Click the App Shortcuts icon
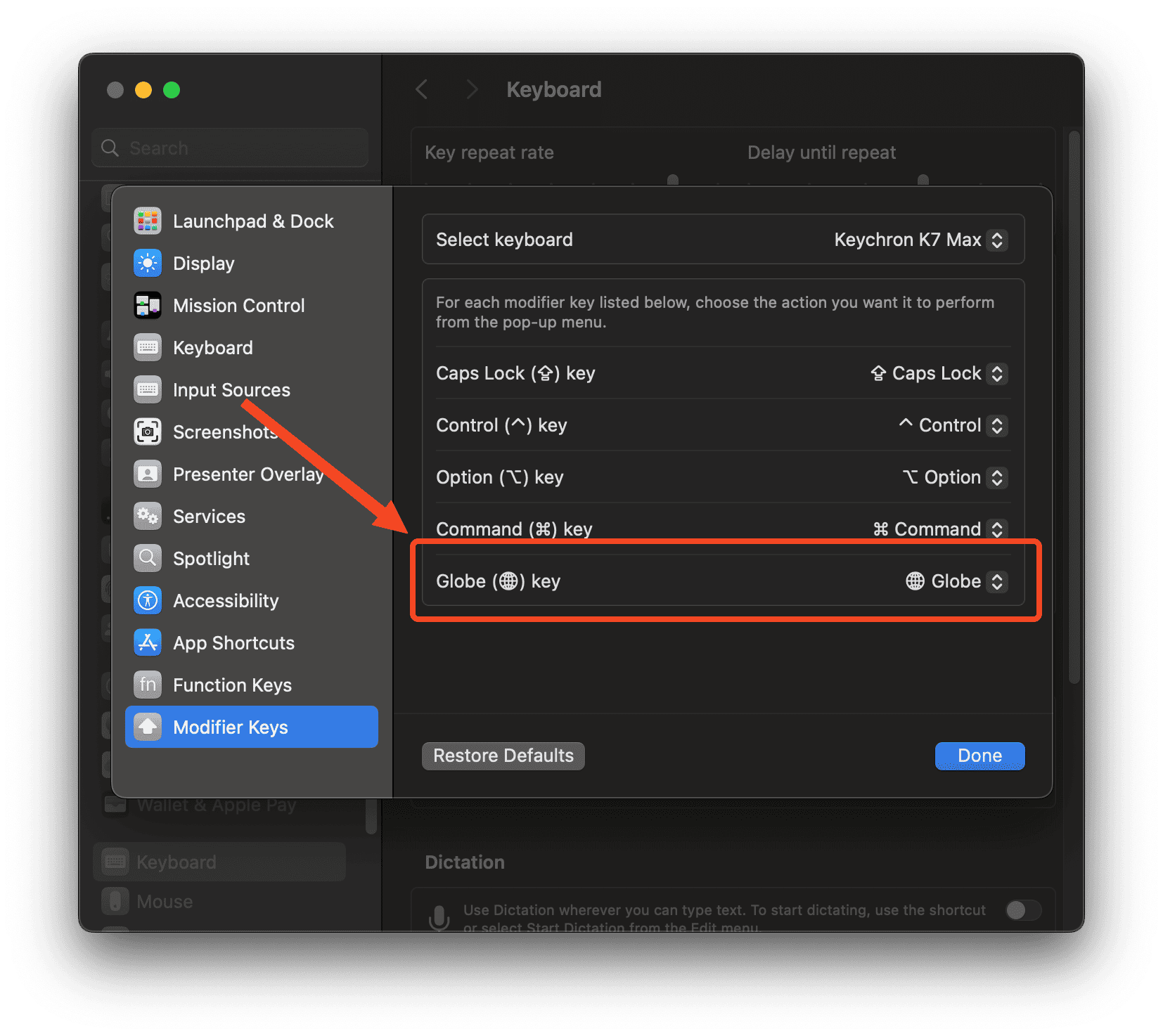 coord(148,642)
